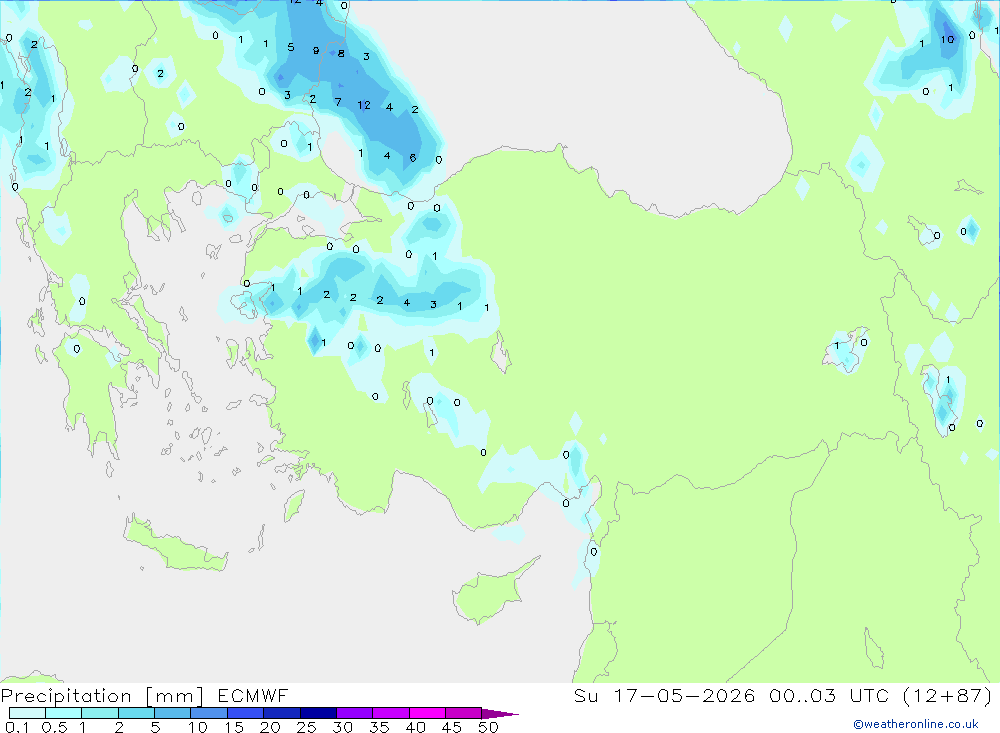Click the 'ECMWF' model label
Viewport: 1000px width, 733px height.
click(x=253, y=695)
